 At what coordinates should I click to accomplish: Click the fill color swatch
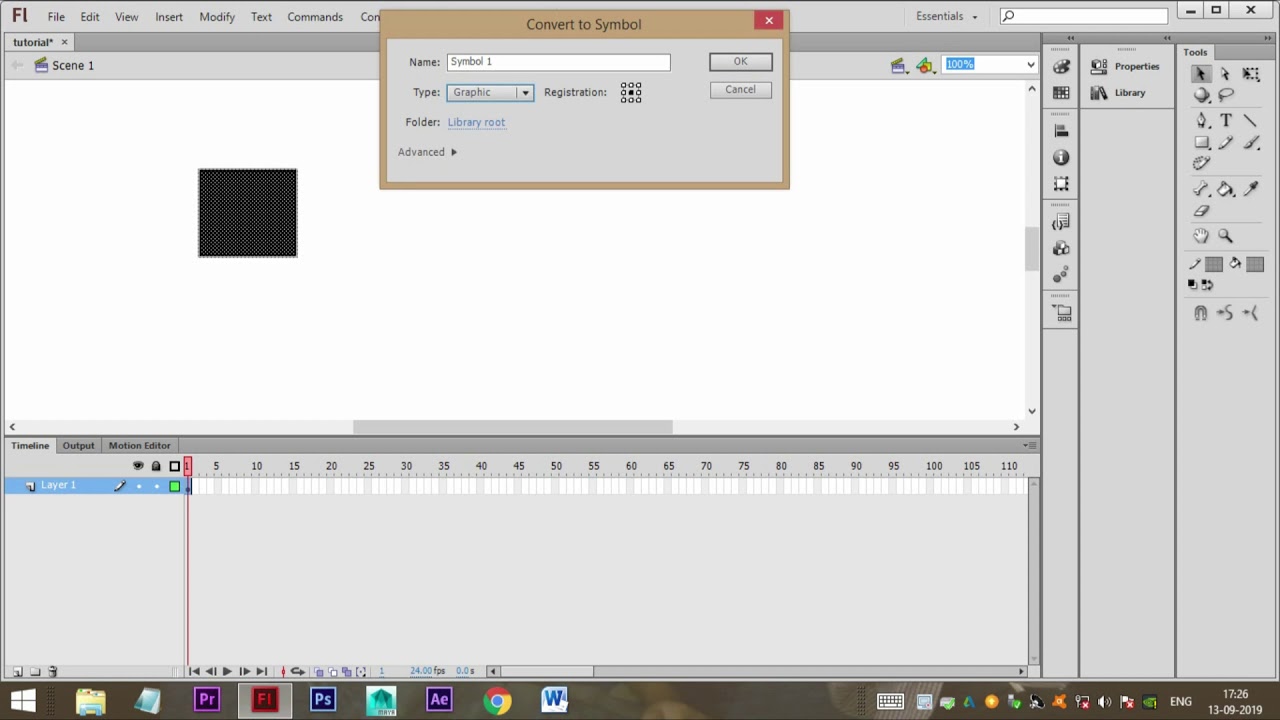(x=1255, y=264)
